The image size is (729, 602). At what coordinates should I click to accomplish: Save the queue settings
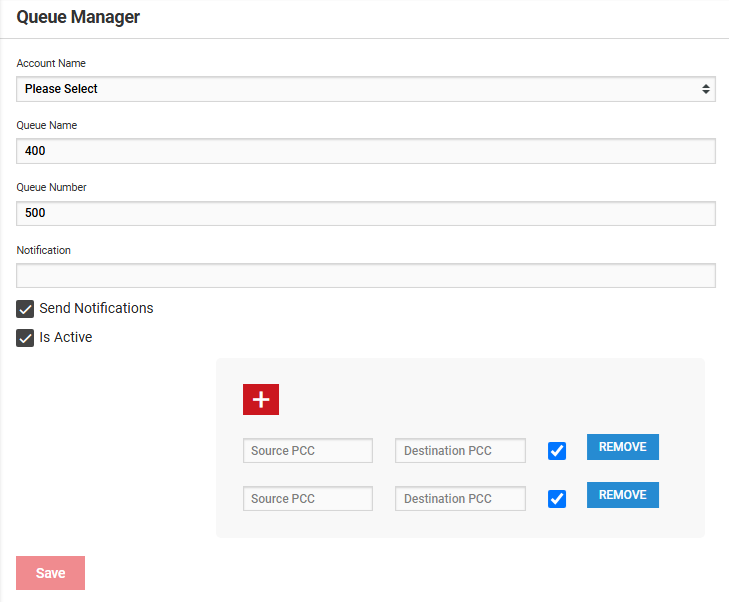coord(51,573)
